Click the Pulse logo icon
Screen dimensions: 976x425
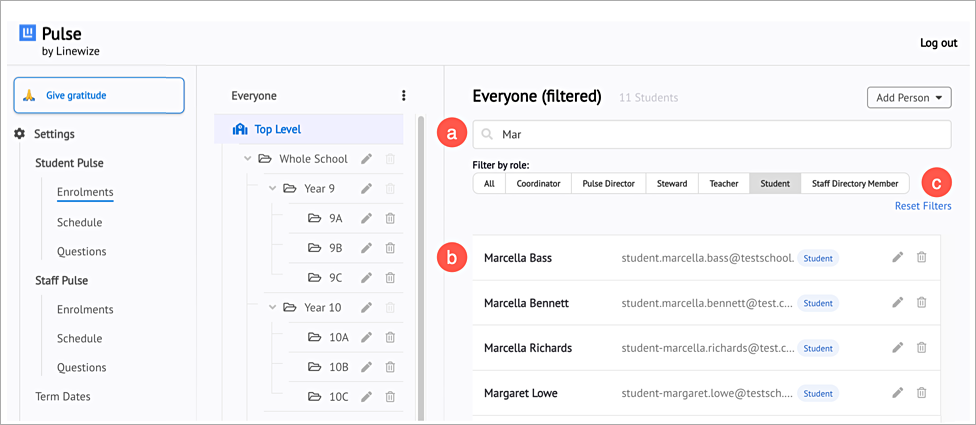29,34
